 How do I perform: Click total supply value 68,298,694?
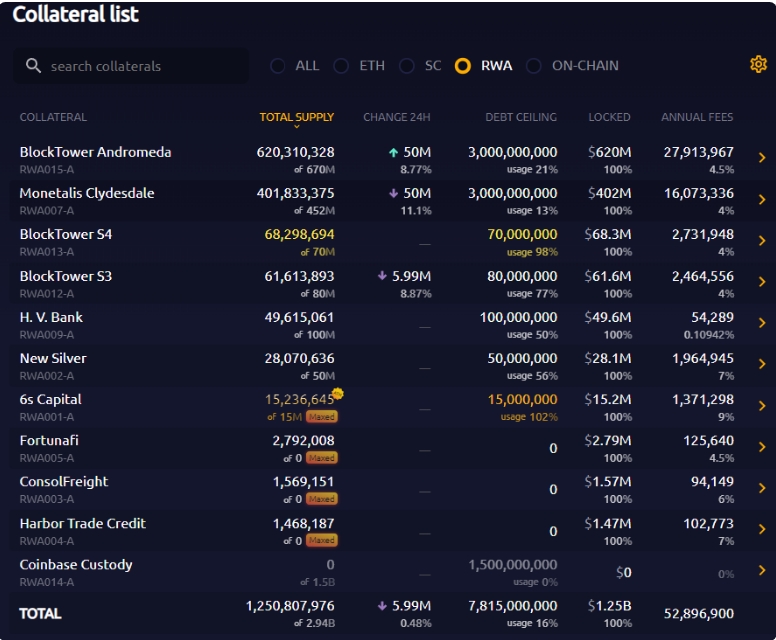click(x=299, y=234)
